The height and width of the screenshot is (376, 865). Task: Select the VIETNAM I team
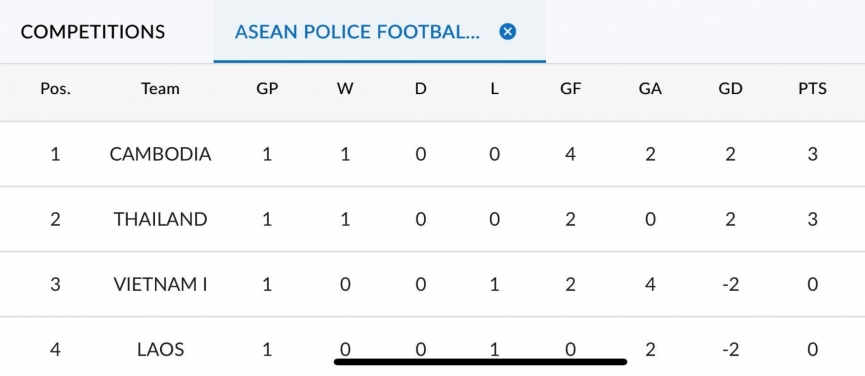pyautogui.click(x=161, y=284)
